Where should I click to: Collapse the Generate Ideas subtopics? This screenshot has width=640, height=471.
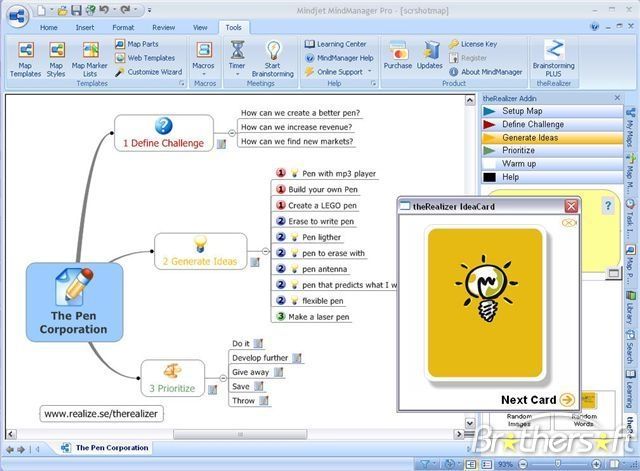[x=265, y=251]
